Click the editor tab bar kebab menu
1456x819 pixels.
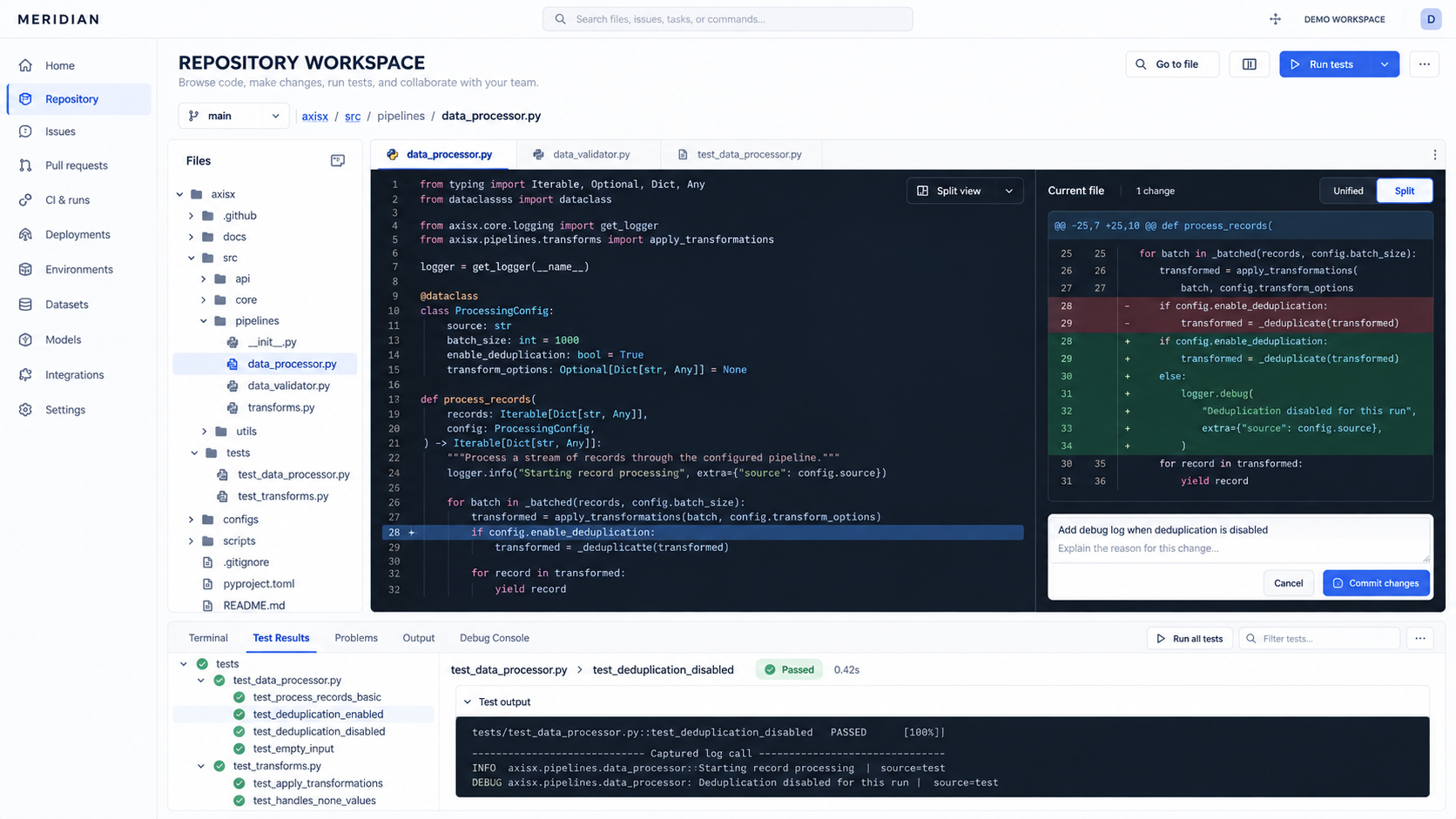coord(1435,155)
